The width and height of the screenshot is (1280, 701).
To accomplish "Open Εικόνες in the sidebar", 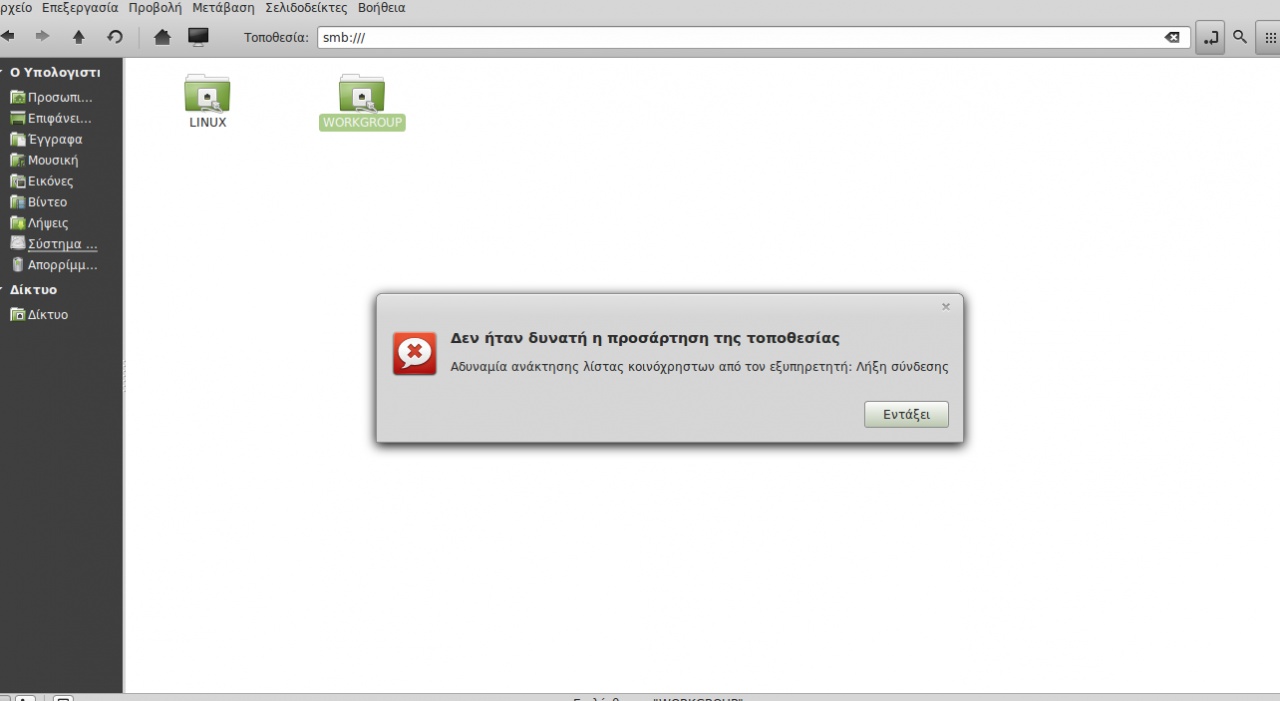I will (42, 181).
